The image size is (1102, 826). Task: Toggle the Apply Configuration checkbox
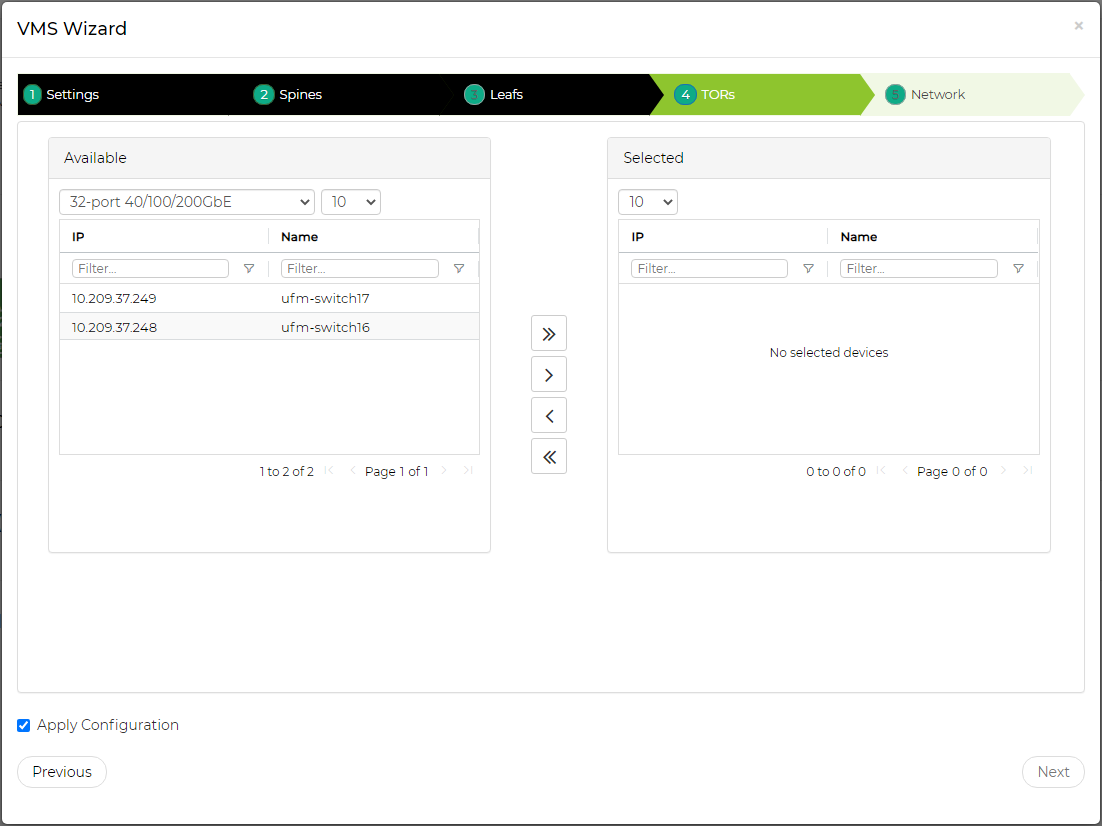click(x=24, y=725)
